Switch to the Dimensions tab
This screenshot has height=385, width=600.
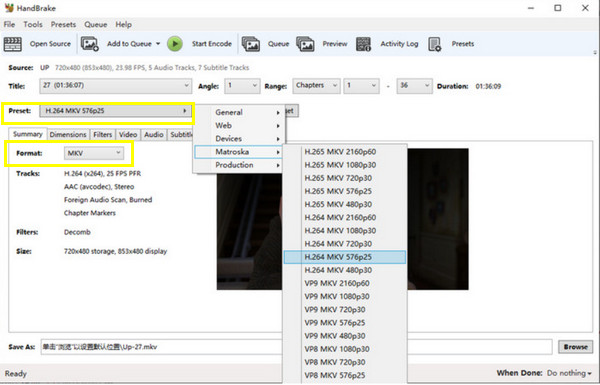68,135
